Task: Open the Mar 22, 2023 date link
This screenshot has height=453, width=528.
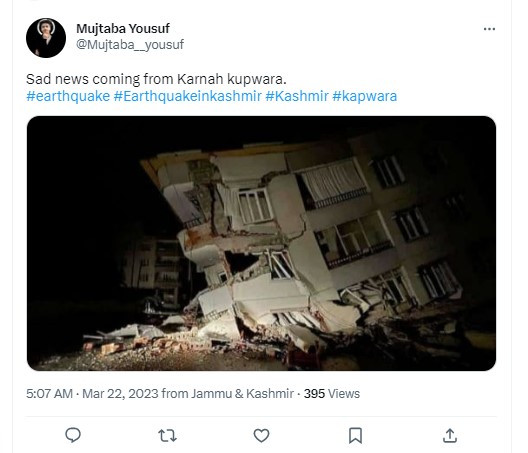Action: [120, 393]
